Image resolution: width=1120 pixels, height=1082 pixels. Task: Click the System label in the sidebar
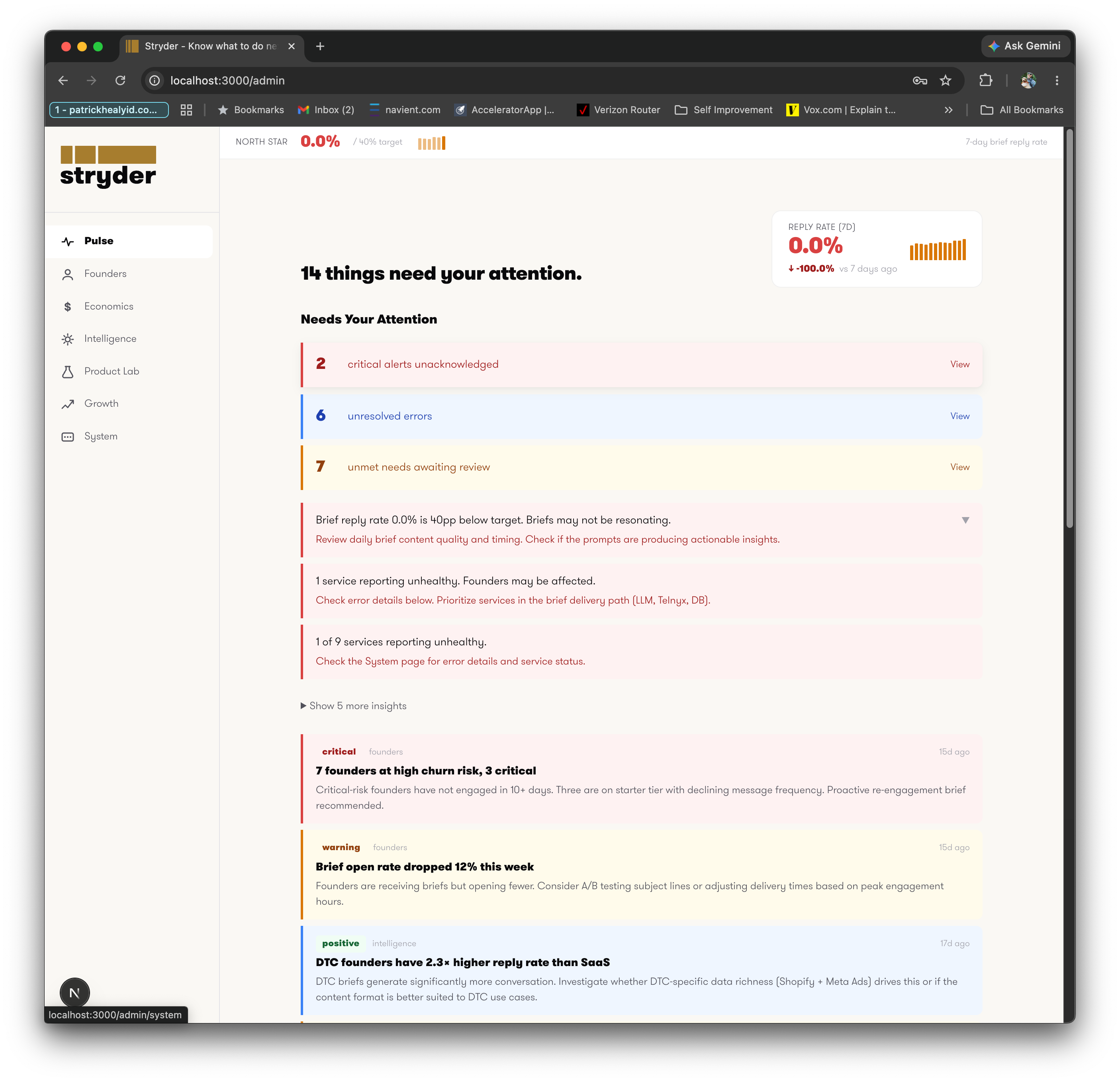tap(101, 437)
